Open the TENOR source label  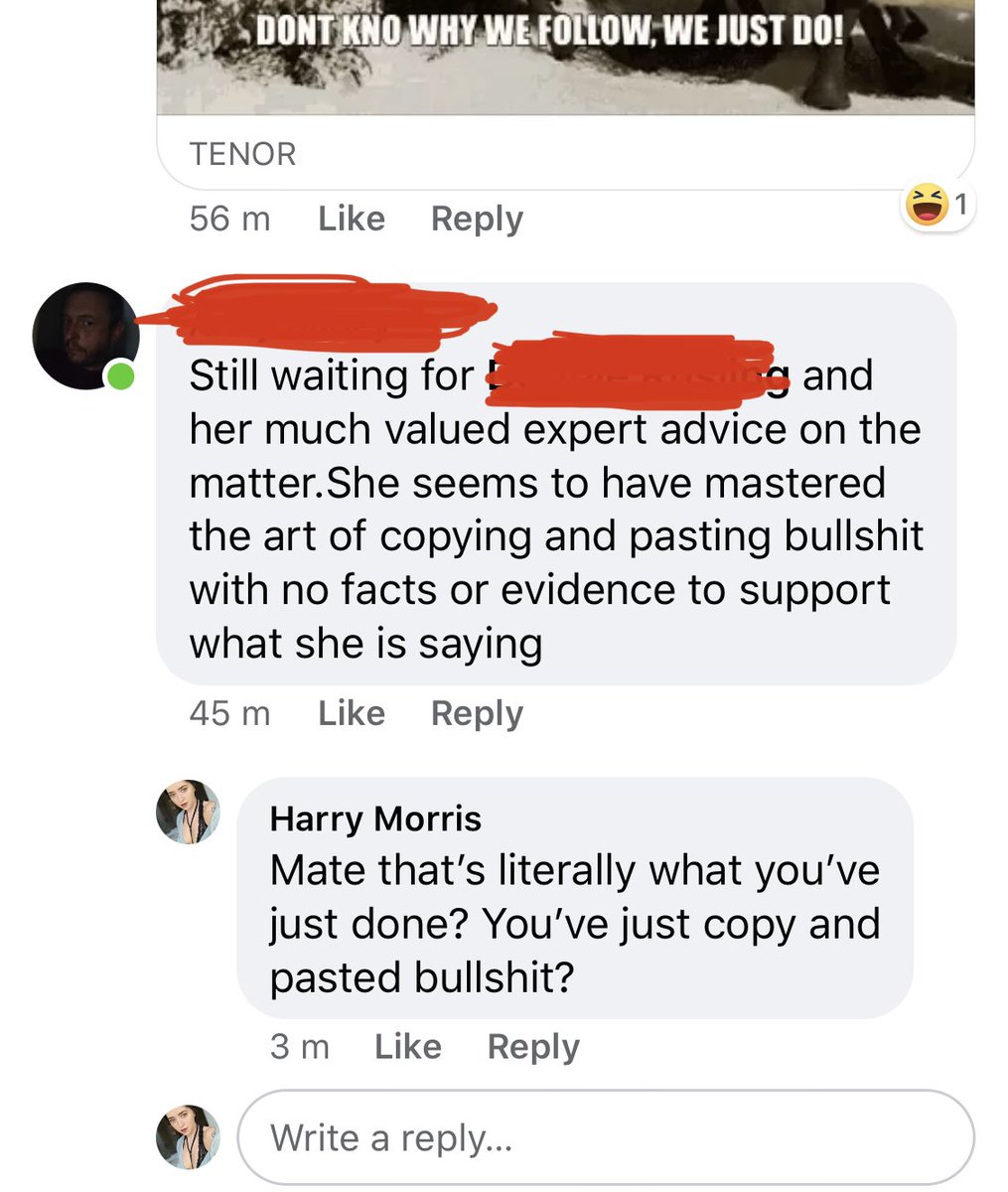click(243, 154)
